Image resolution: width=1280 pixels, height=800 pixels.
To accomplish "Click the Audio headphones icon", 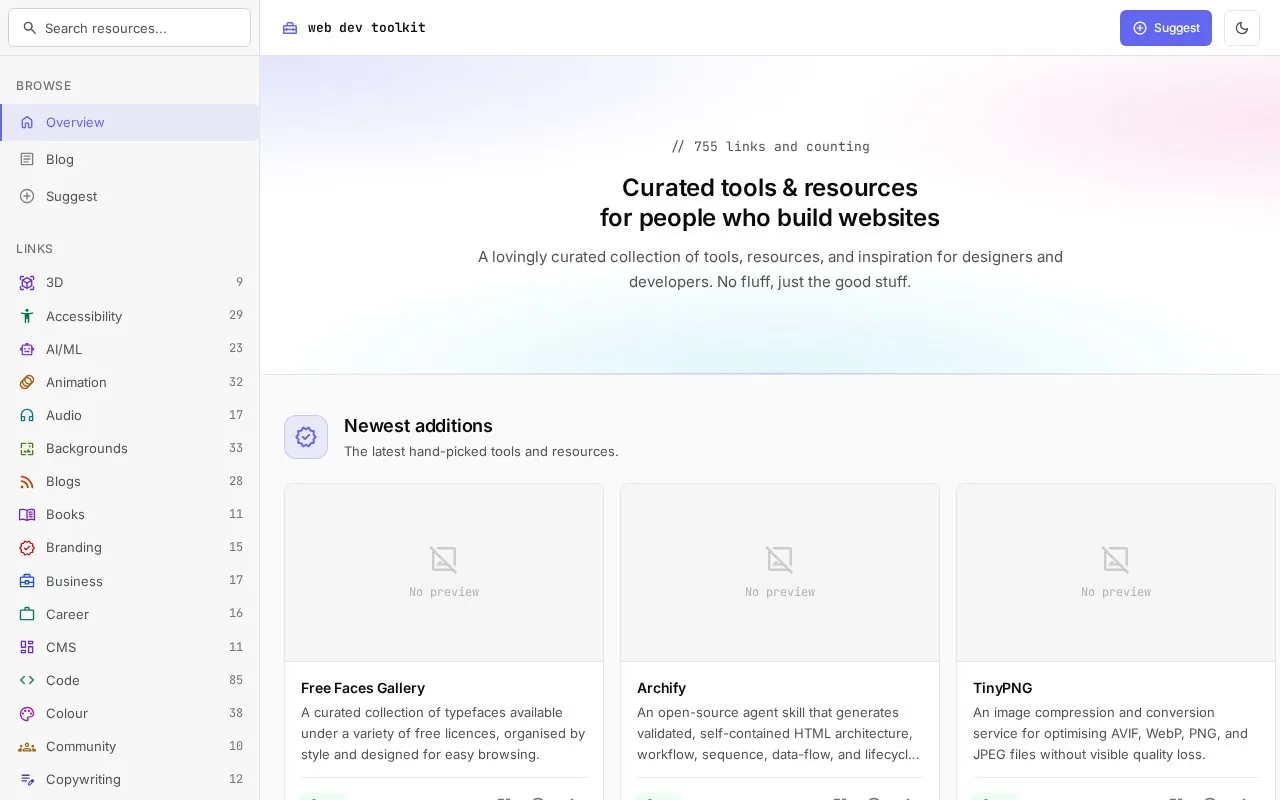I will coord(27,415).
